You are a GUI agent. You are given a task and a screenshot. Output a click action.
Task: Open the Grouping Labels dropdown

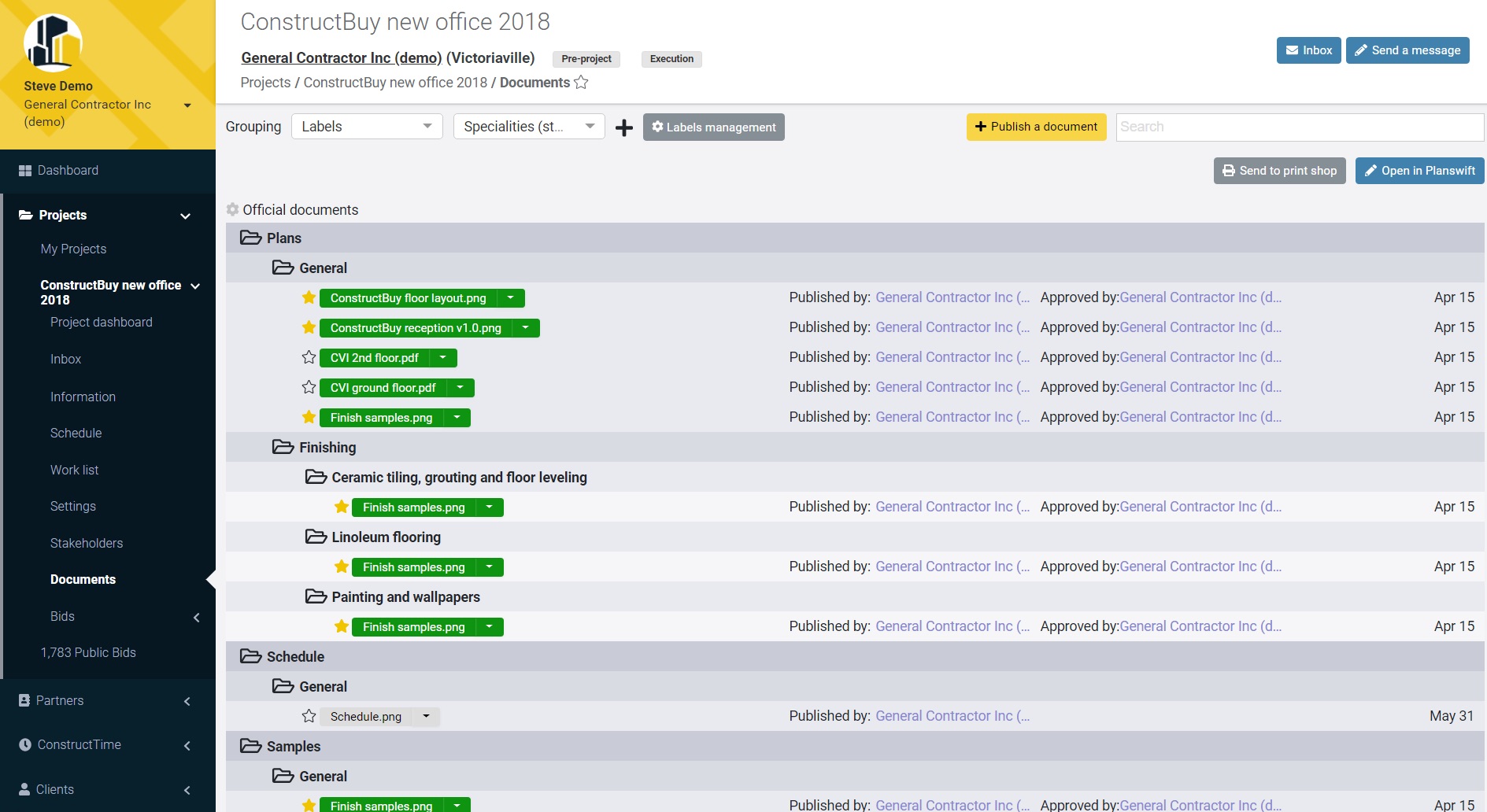coord(367,127)
